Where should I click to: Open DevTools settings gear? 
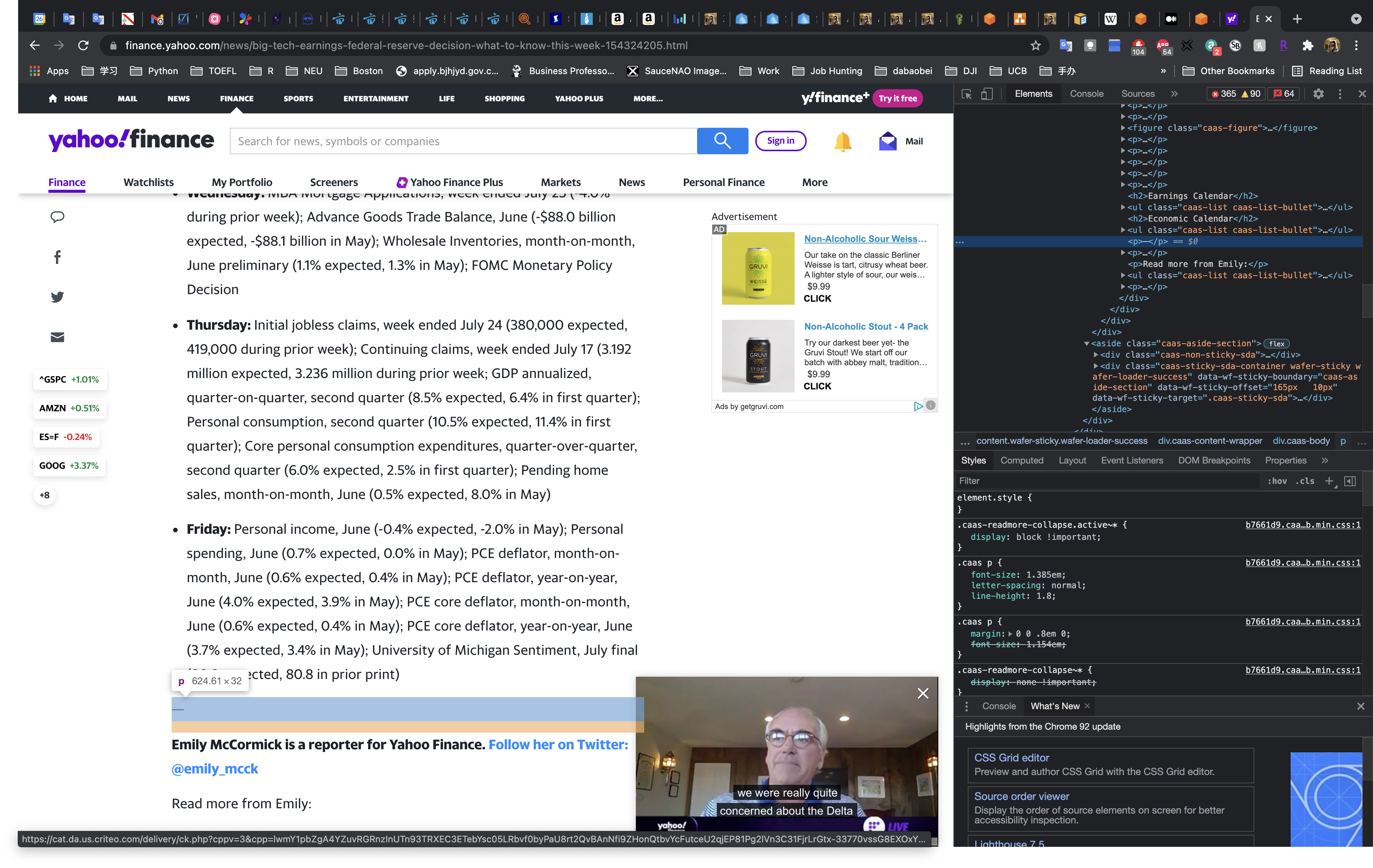(1318, 94)
